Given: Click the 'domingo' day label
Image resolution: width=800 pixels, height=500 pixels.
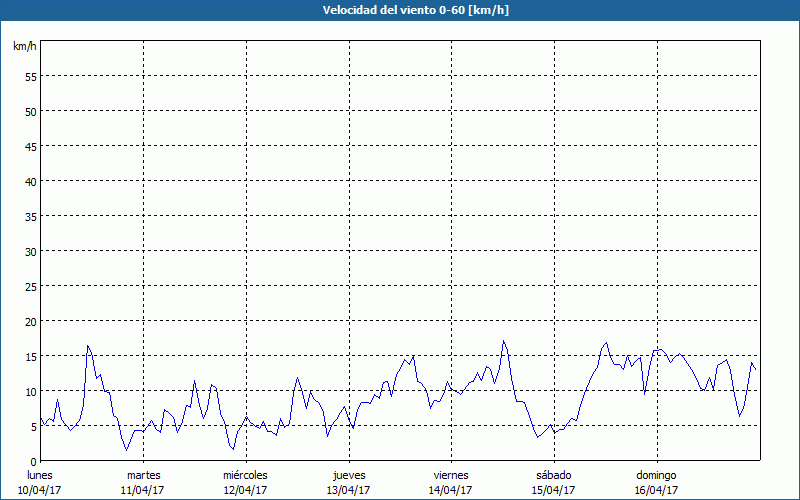Looking at the screenshot, I should pyautogui.click(x=656, y=475).
